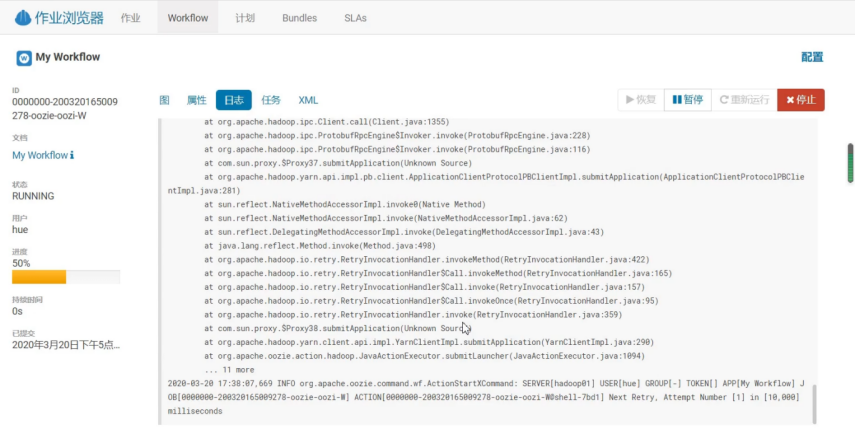Click the 恢复 resume button
This screenshot has height=444, width=856.
tap(641, 100)
